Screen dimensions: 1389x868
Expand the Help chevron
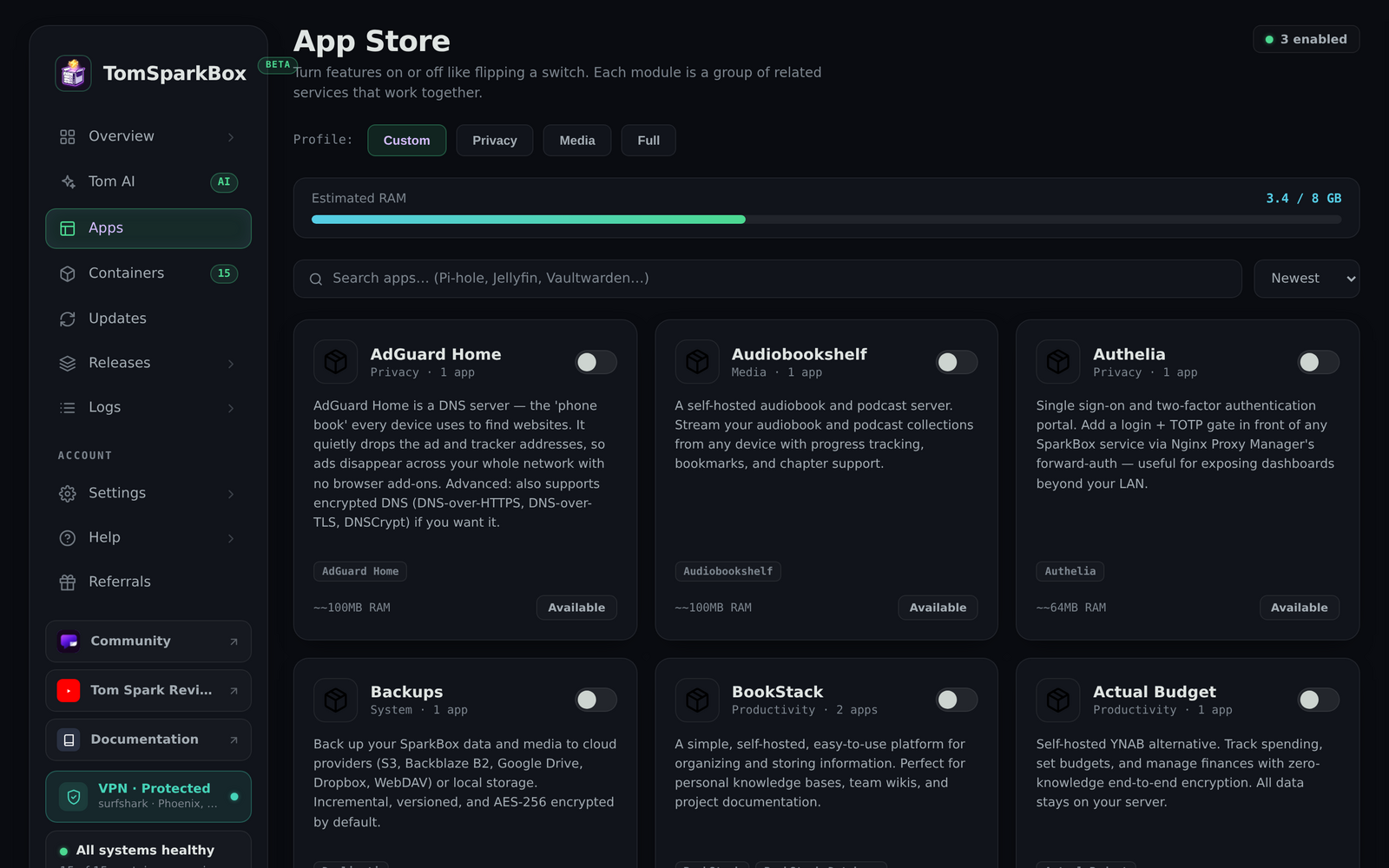(x=231, y=538)
